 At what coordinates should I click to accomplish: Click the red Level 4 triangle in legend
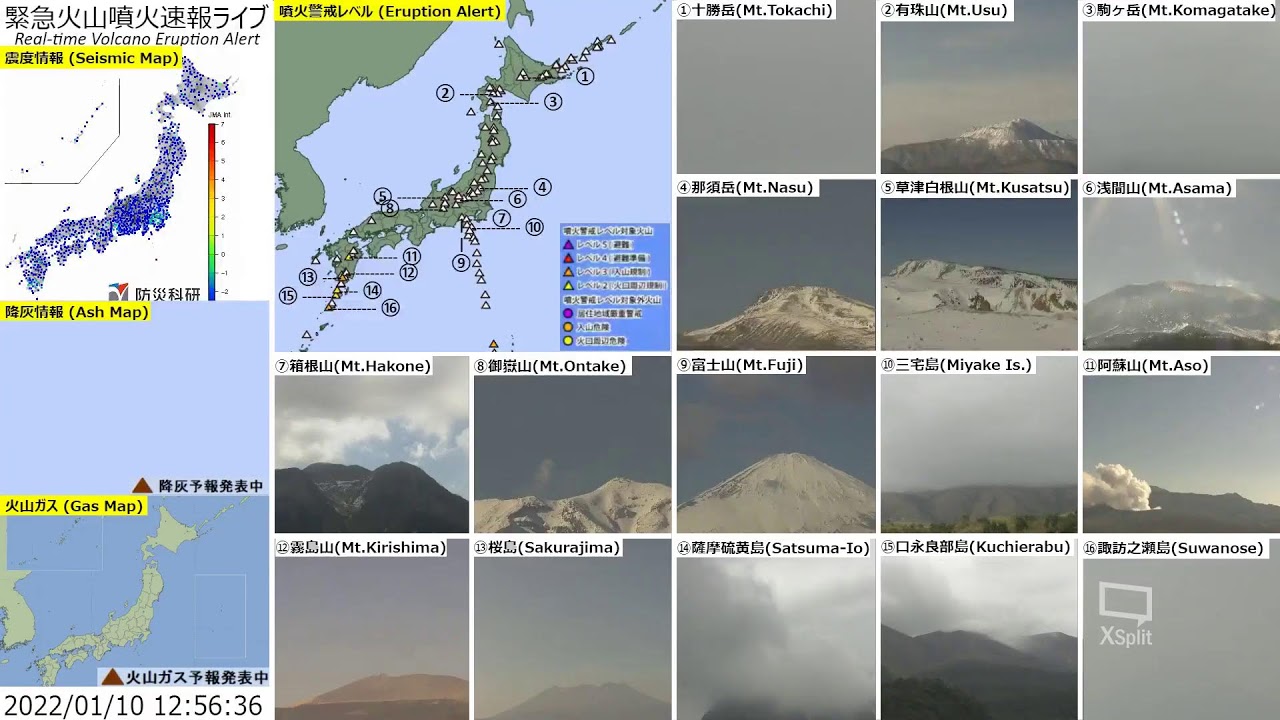coord(568,258)
